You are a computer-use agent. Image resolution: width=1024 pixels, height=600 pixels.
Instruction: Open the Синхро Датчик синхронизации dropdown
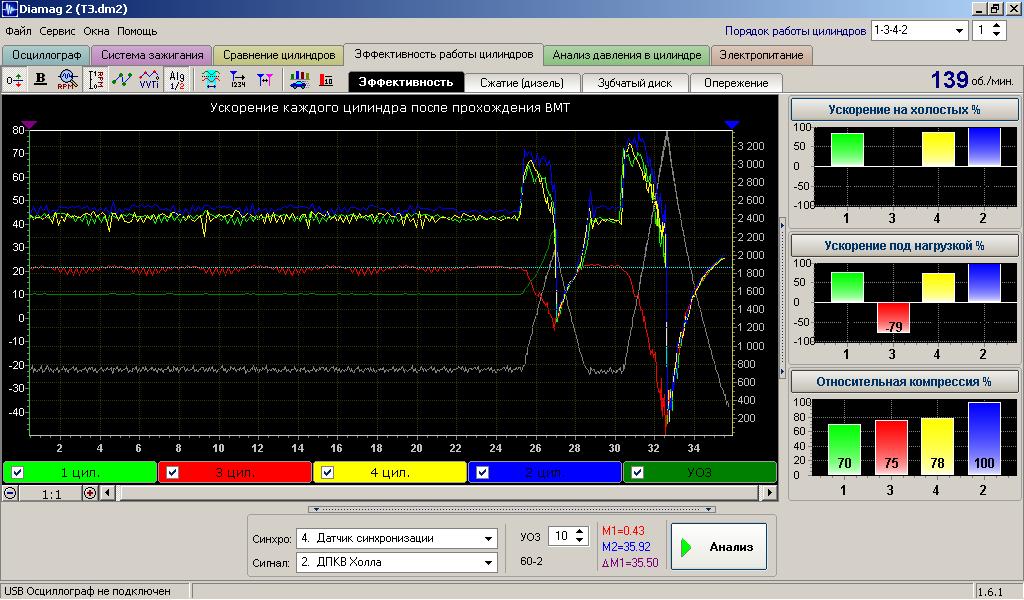tap(488, 539)
